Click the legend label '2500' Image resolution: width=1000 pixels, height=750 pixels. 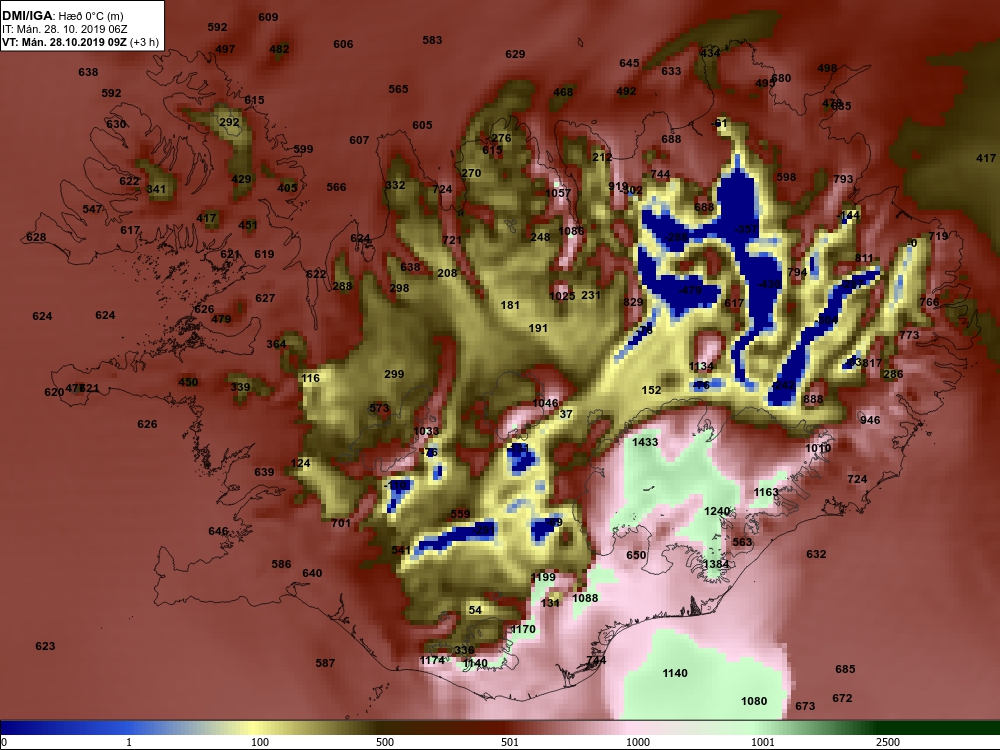click(x=888, y=742)
